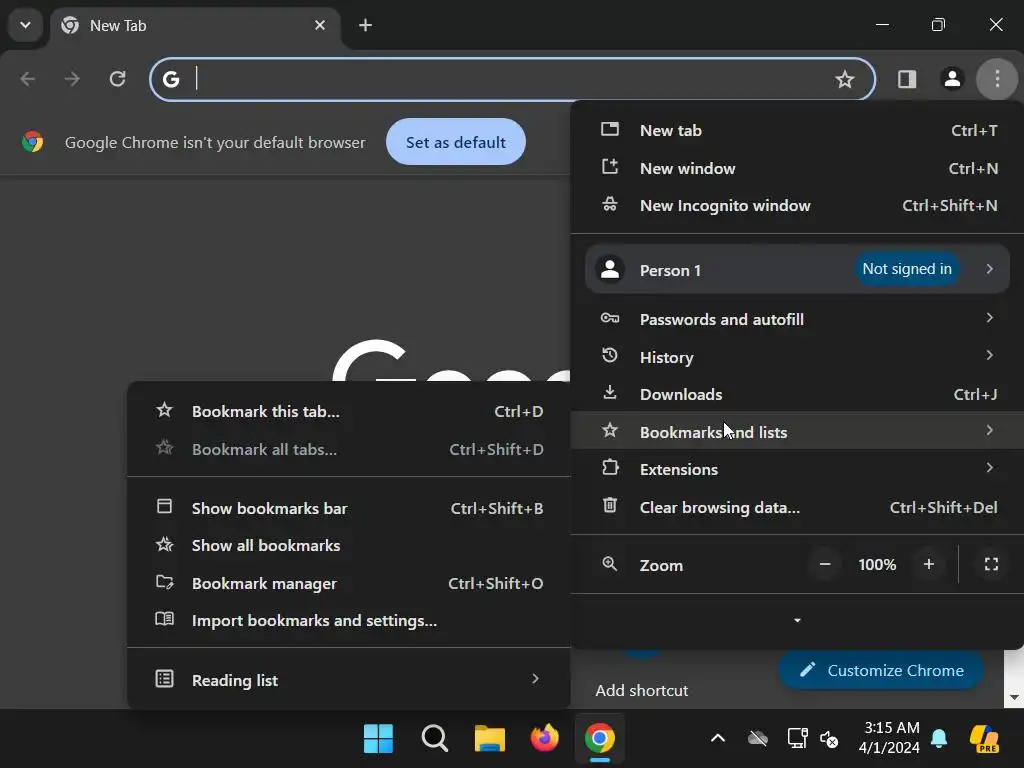
Task: Toggle Show bookmarks bar option
Action: [349, 508]
